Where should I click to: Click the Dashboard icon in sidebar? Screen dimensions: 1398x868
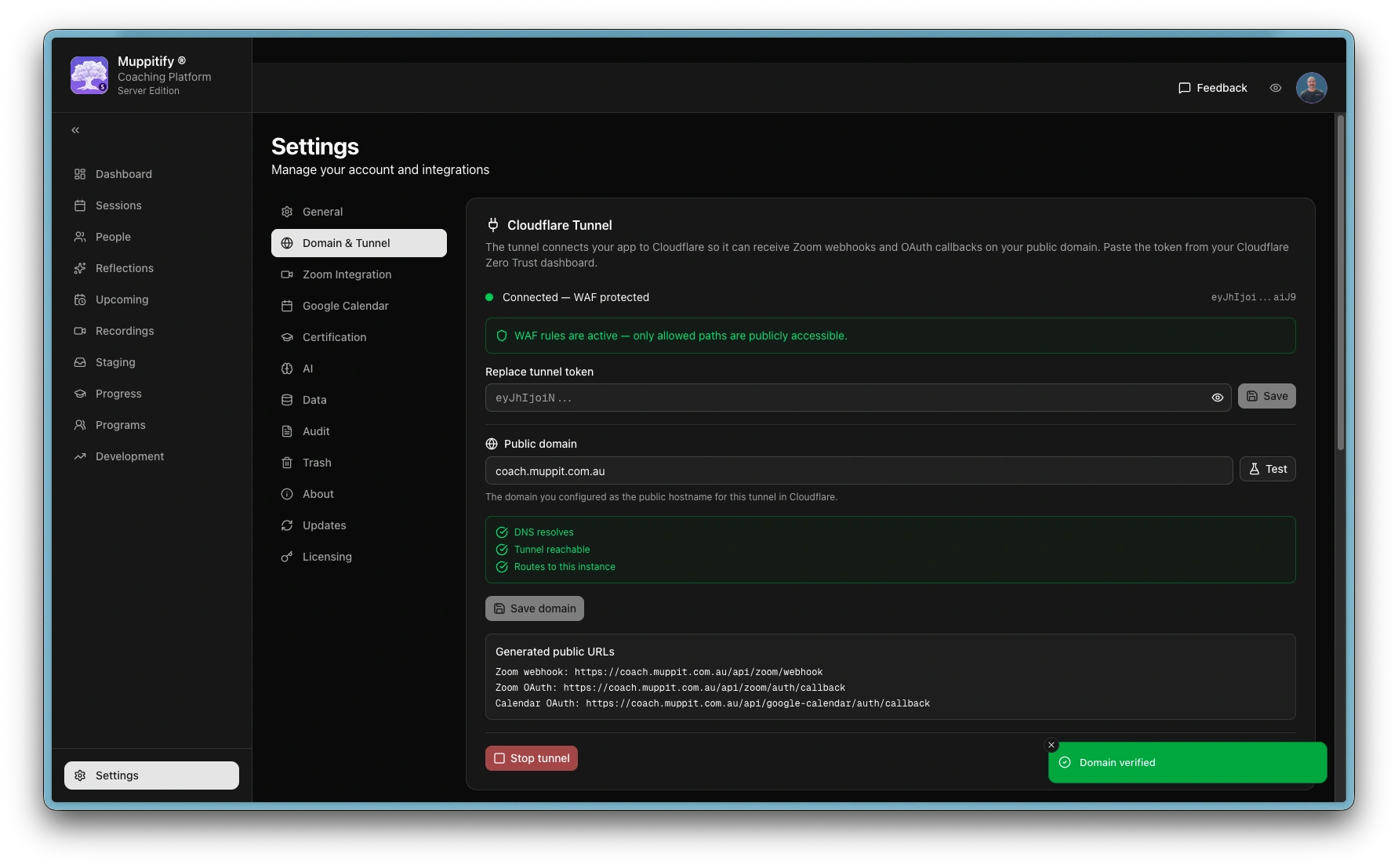pyautogui.click(x=80, y=174)
